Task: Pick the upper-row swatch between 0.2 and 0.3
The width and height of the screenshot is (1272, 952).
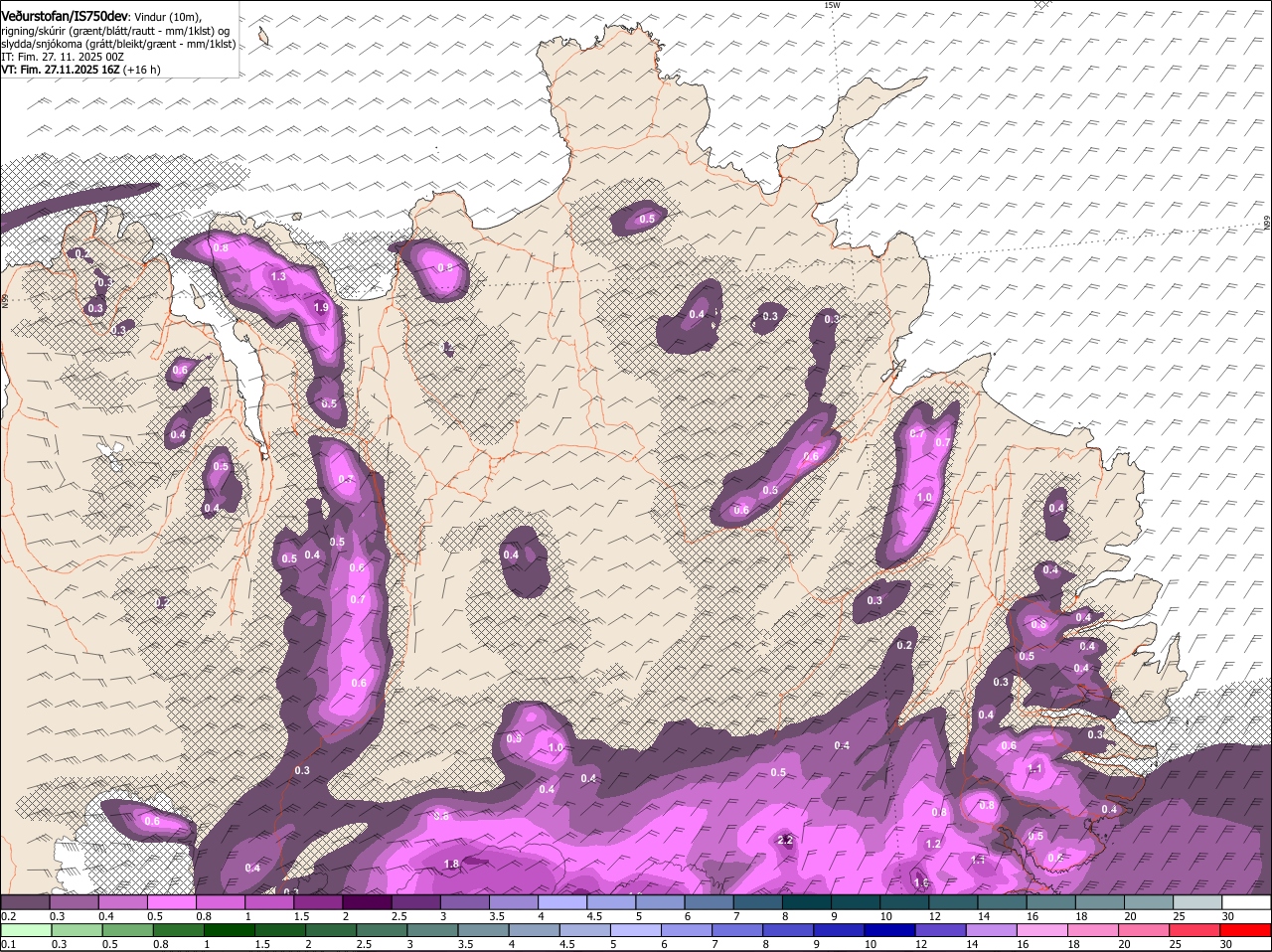Action: click(x=25, y=901)
